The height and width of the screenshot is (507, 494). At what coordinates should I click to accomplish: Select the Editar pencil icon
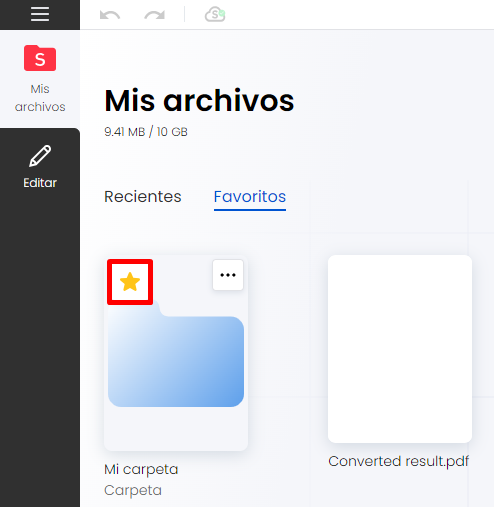pyautogui.click(x=40, y=156)
